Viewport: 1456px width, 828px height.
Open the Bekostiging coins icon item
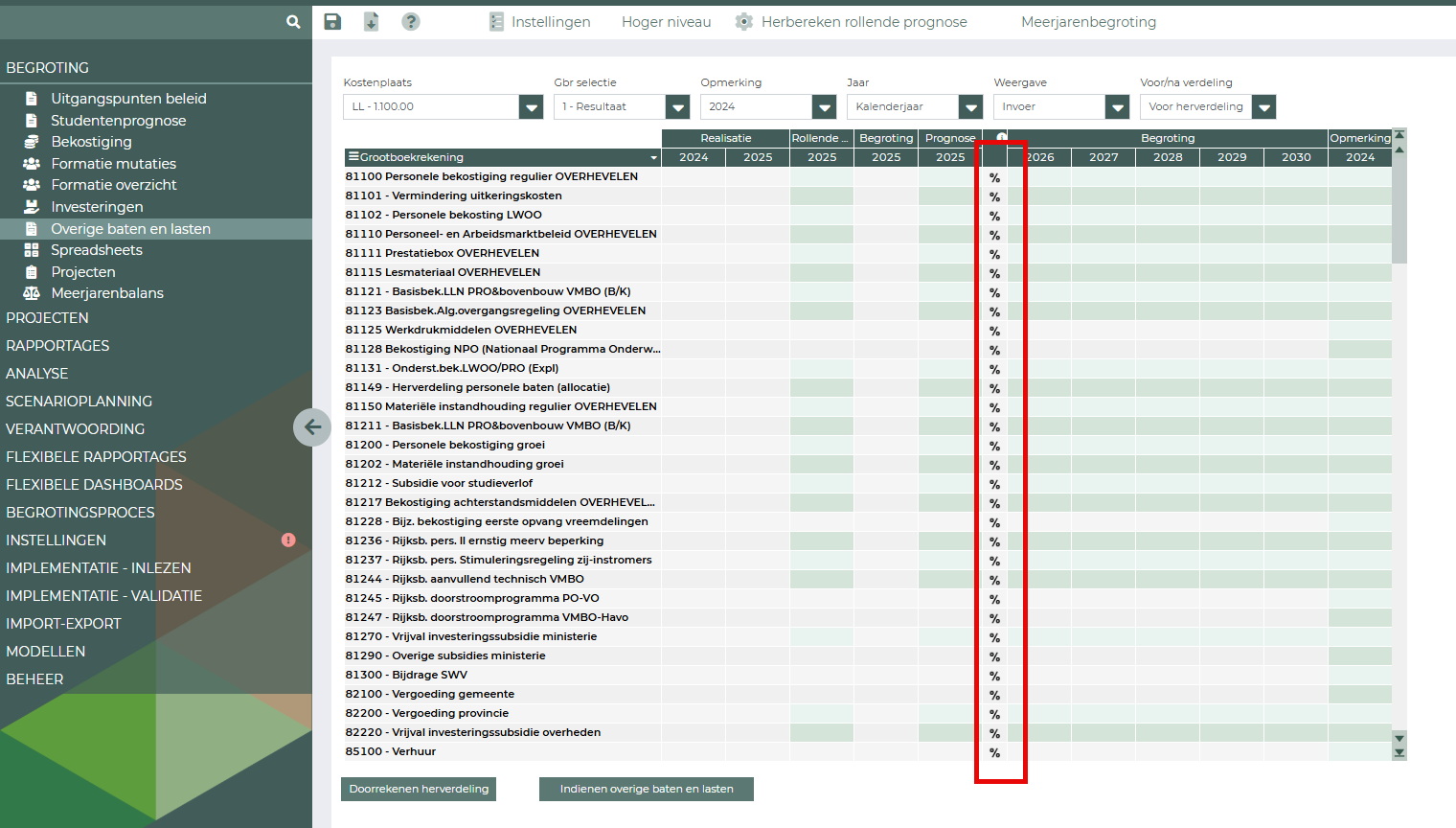coord(32,142)
